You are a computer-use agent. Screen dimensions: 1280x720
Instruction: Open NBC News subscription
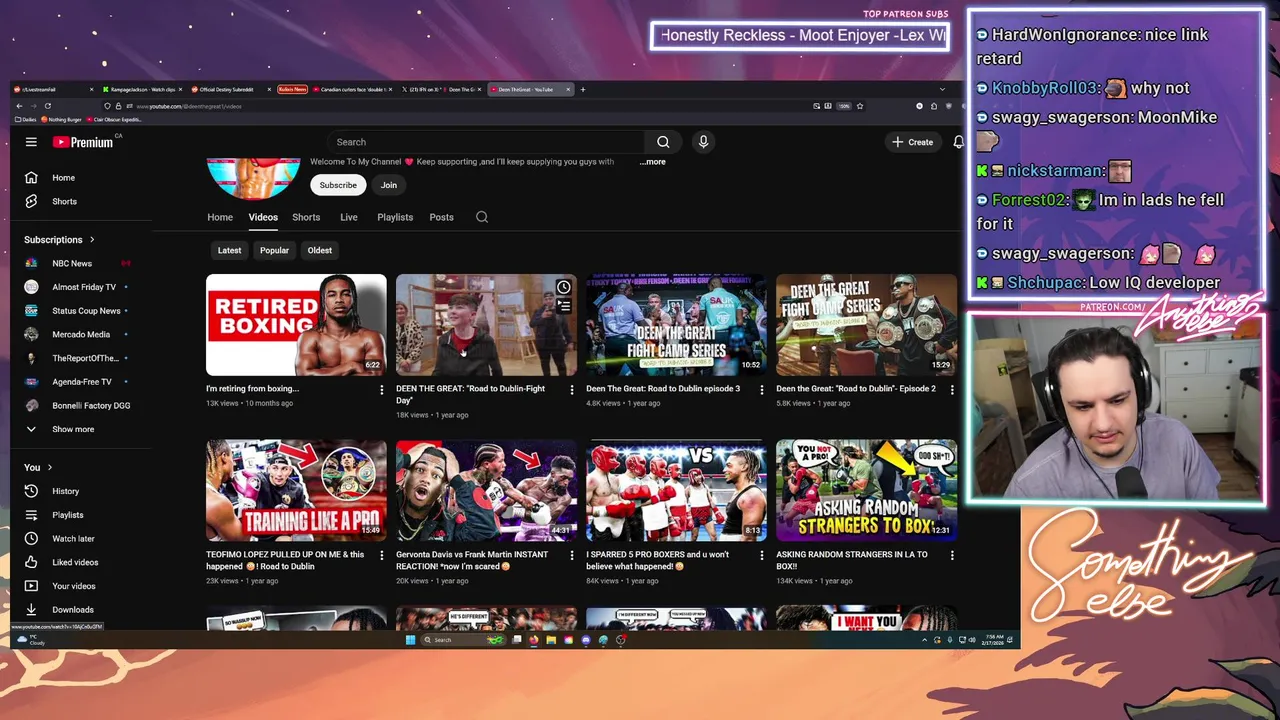[x=72, y=263]
